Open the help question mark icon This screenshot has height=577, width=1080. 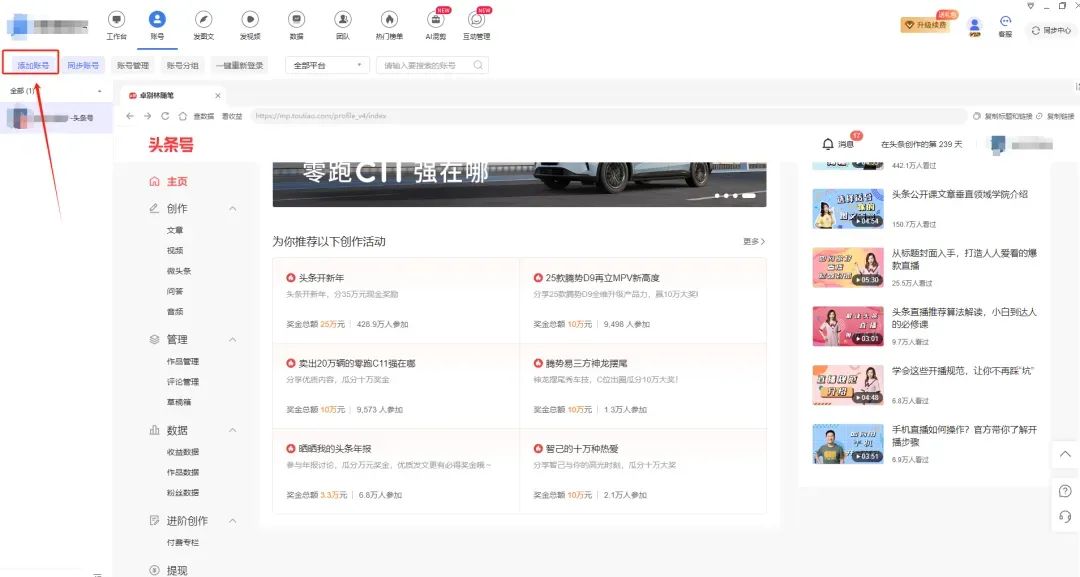pyautogui.click(x=1065, y=491)
